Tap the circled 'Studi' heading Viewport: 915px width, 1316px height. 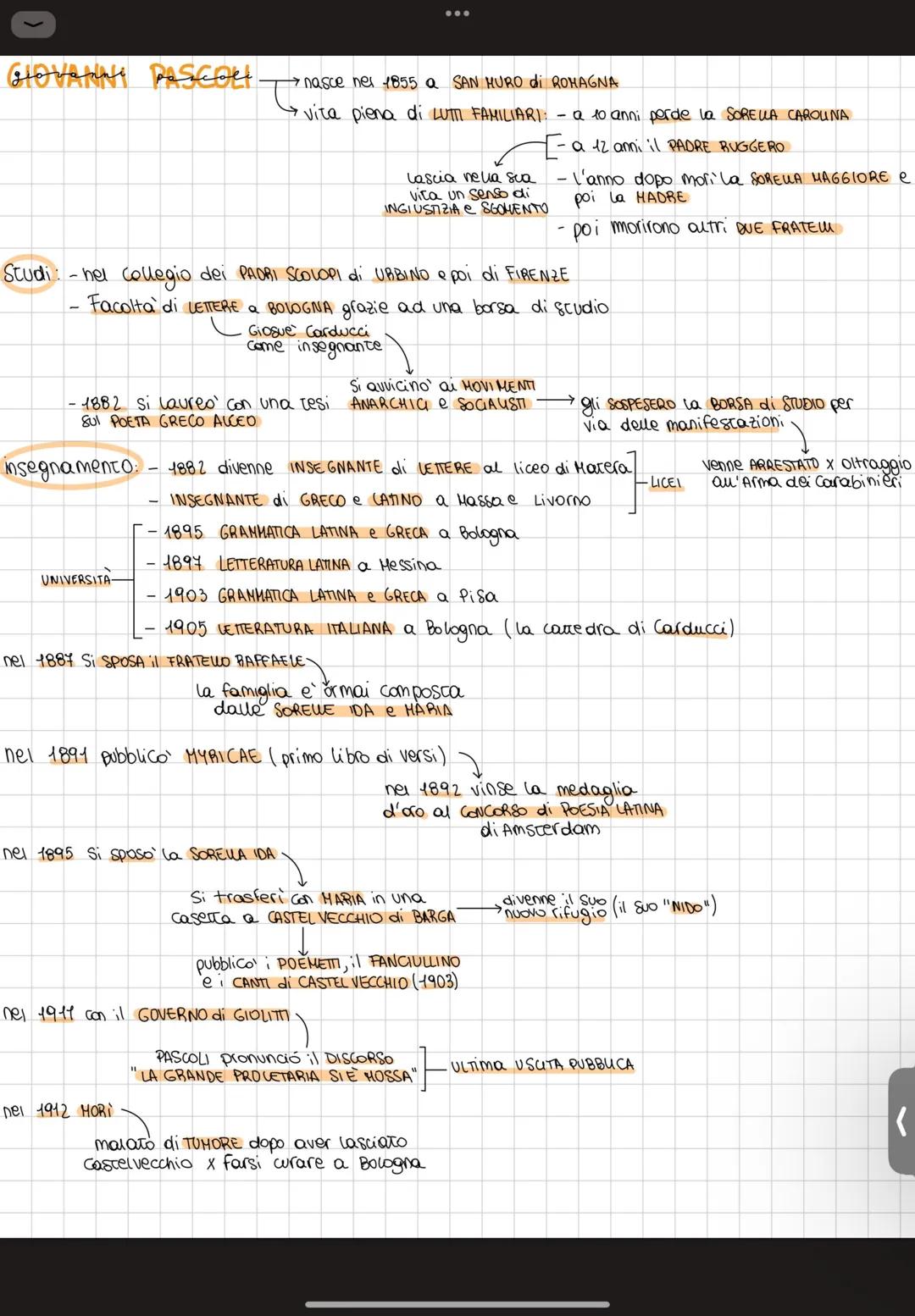coord(28,274)
